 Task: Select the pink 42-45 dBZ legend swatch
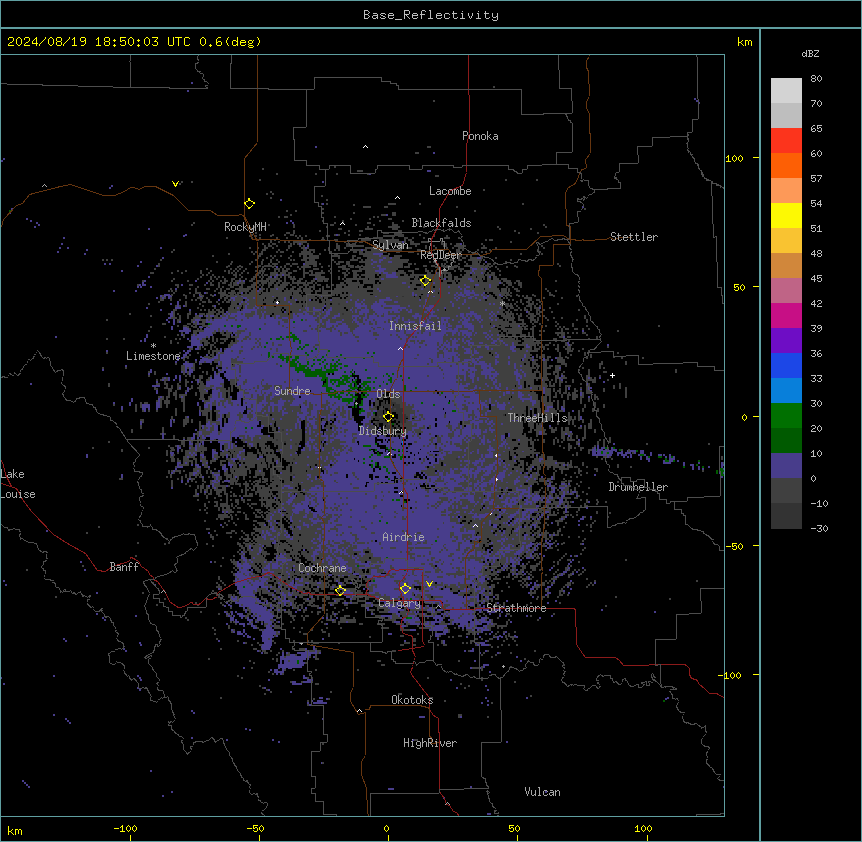coord(786,291)
